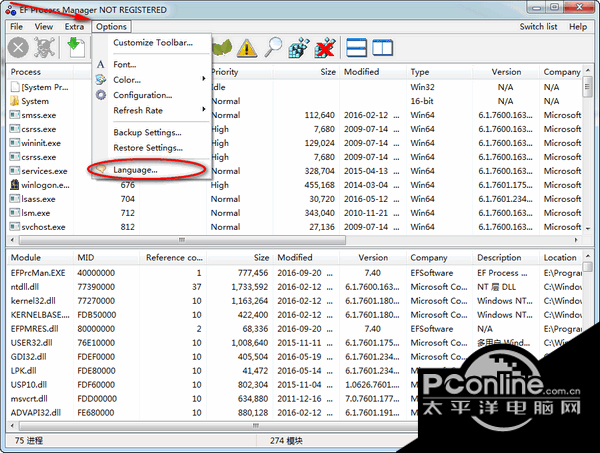Sort modules by Module column header

tap(40, 257)
